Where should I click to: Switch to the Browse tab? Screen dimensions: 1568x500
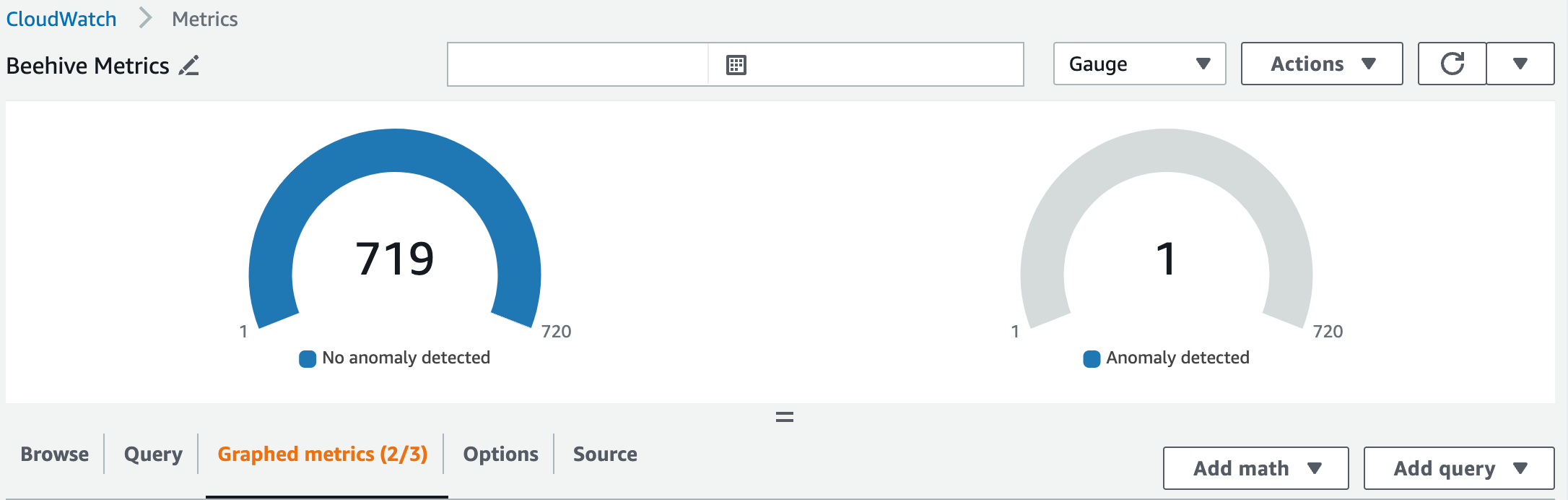click(55, 454)
